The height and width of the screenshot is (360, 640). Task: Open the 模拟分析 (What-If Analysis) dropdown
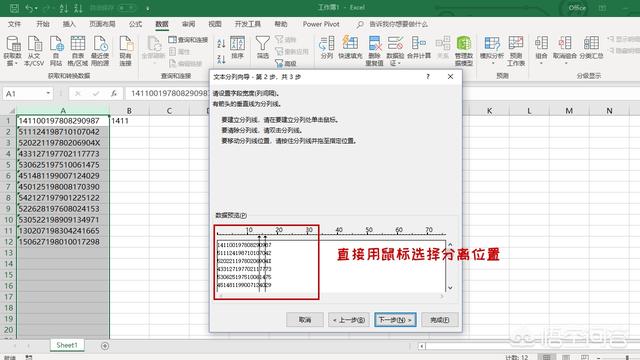pos(492,51)
